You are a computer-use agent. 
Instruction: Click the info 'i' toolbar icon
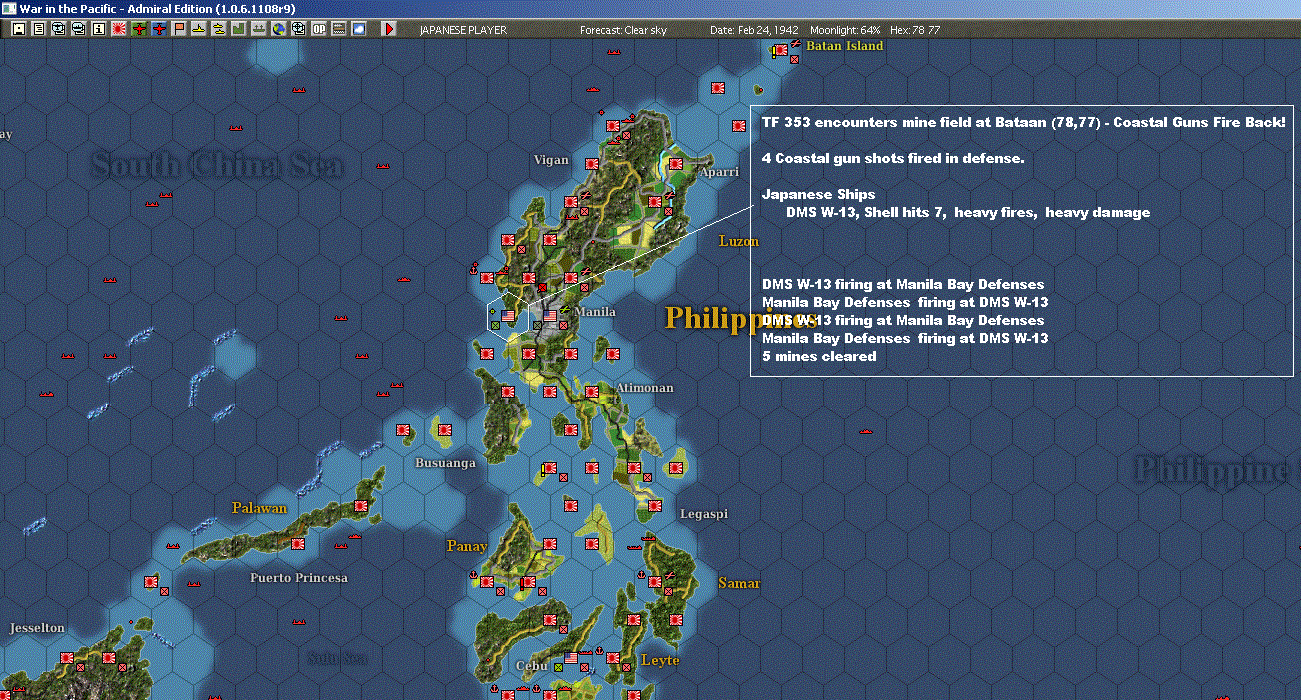pos(98,29)
